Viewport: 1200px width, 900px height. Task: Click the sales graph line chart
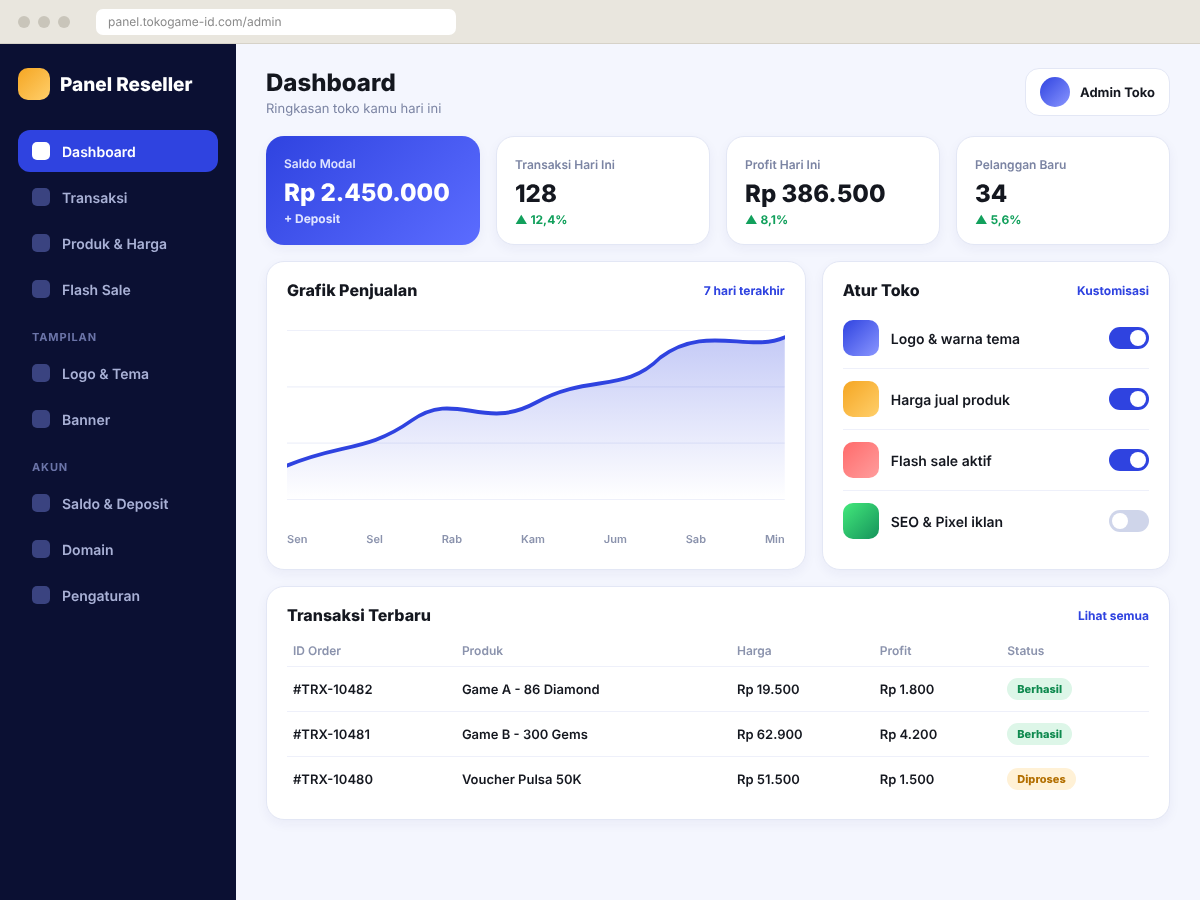point(536,415)
